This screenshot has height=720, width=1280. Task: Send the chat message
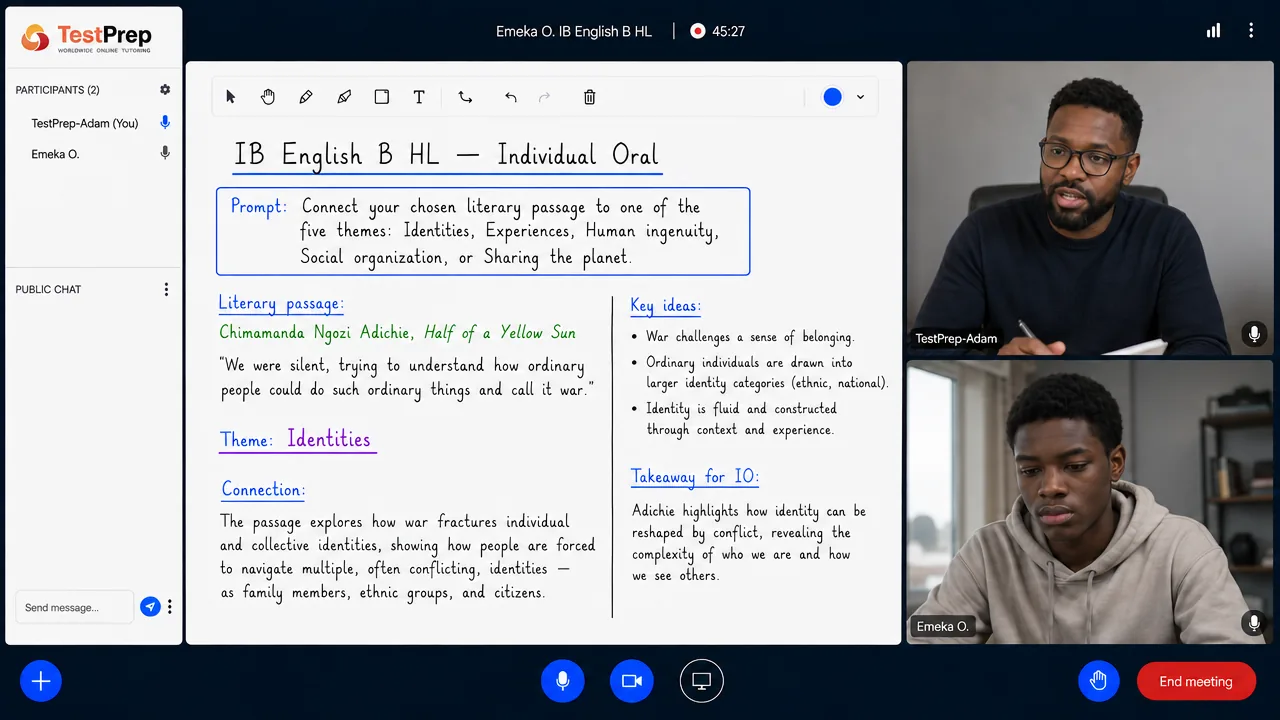[150, 607]
